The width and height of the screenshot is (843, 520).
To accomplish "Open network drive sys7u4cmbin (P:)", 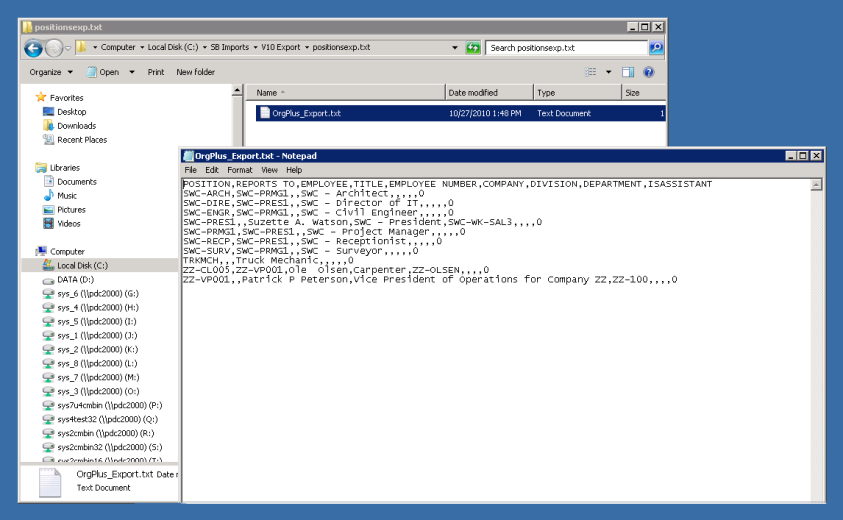I will tap(110, 405).
